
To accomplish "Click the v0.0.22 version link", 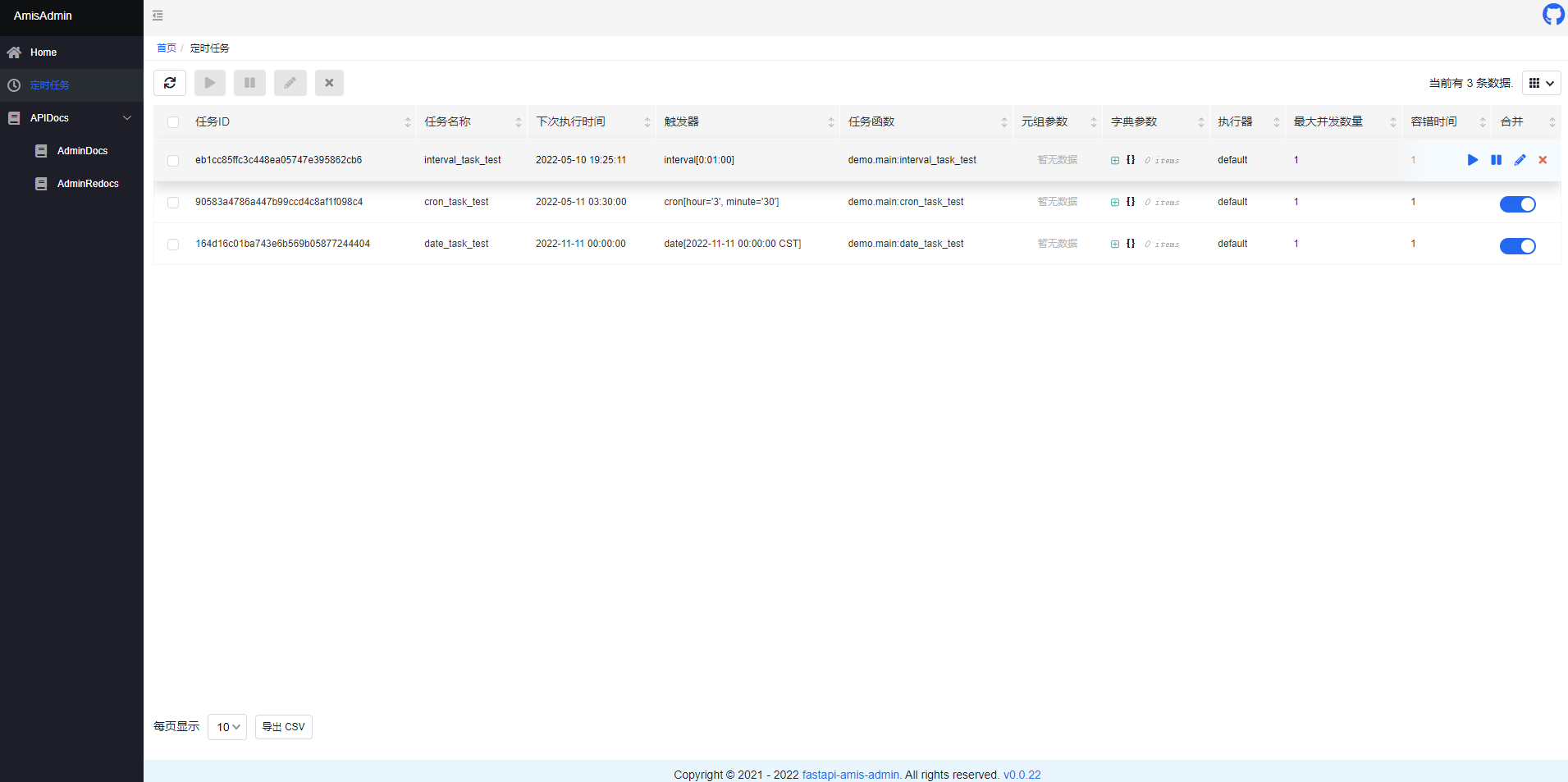I will click(x=1022, y=775).
